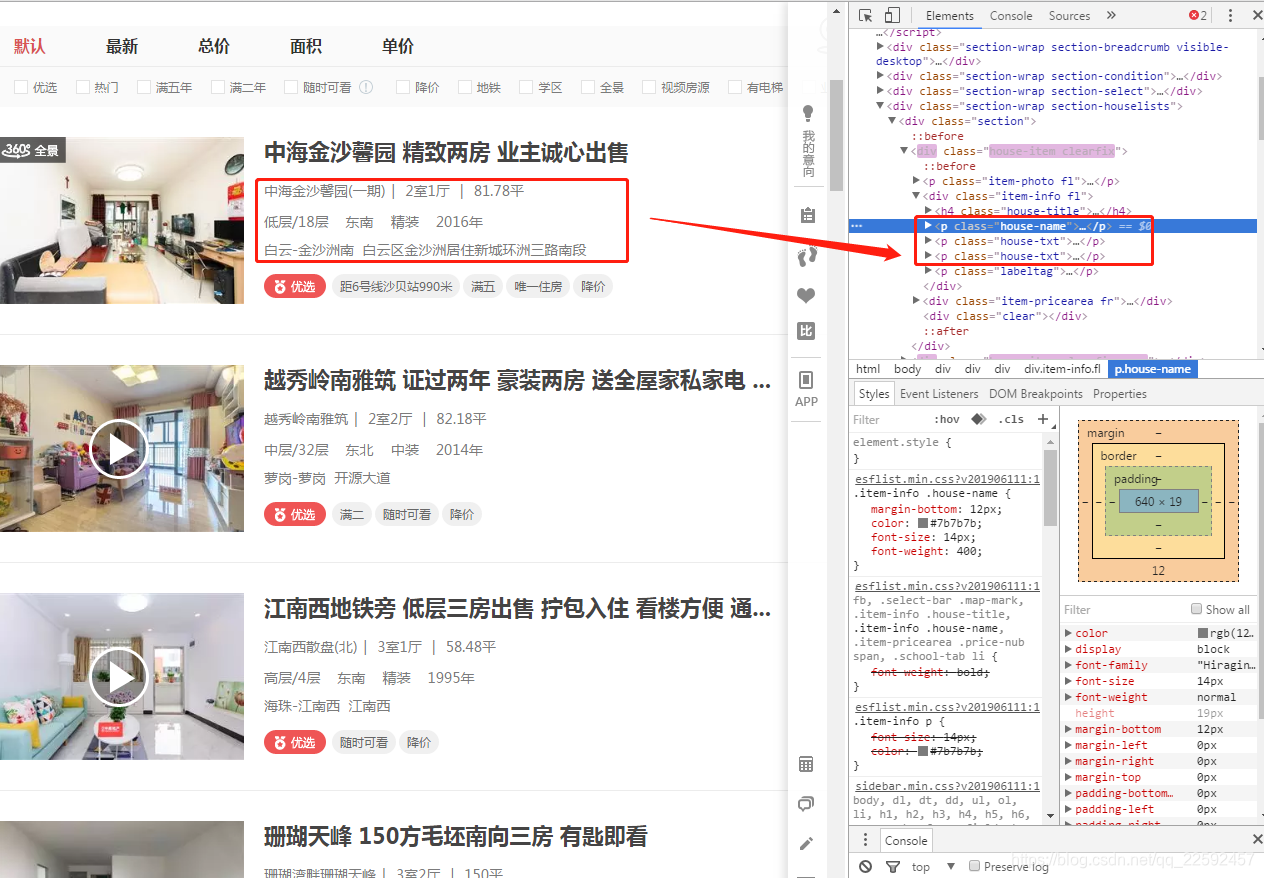
Task: Check the 优选 filter checkbox
Action: (x=21, y=87)
